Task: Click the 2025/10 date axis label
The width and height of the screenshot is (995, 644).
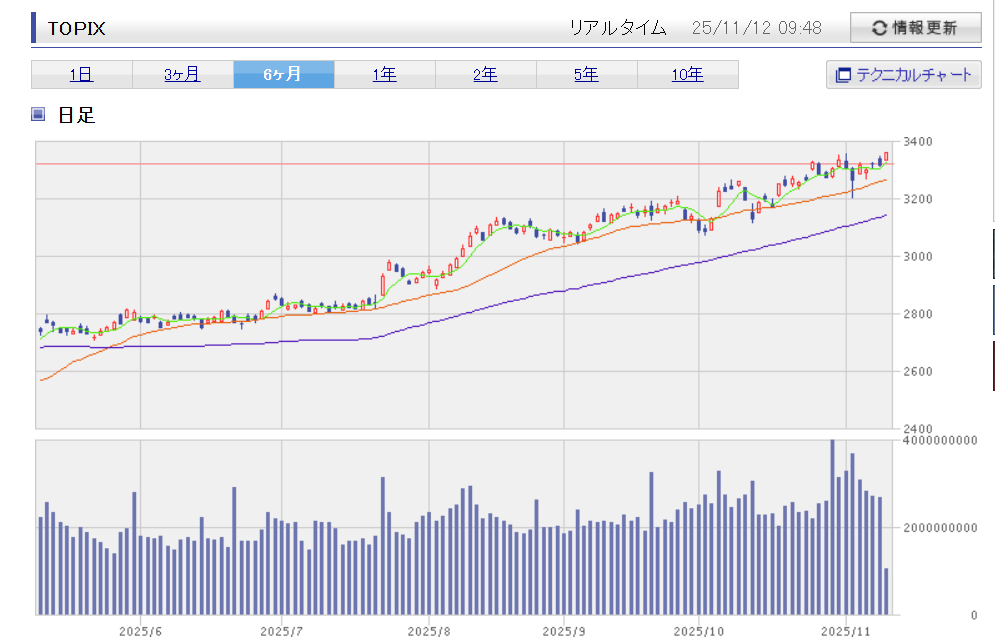Action: click(x=699, y=631)
